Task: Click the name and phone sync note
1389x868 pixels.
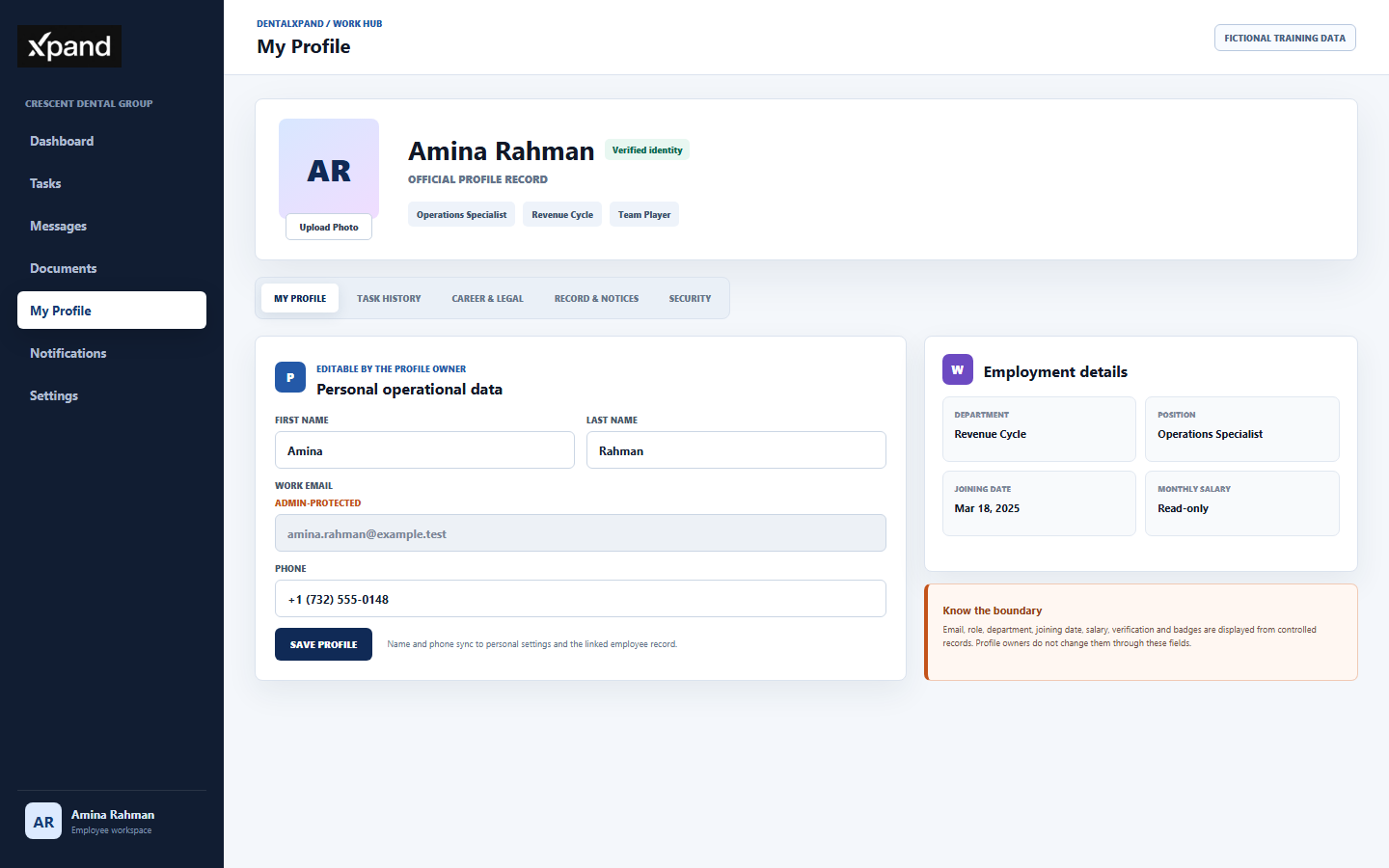Action: (532, 644)
